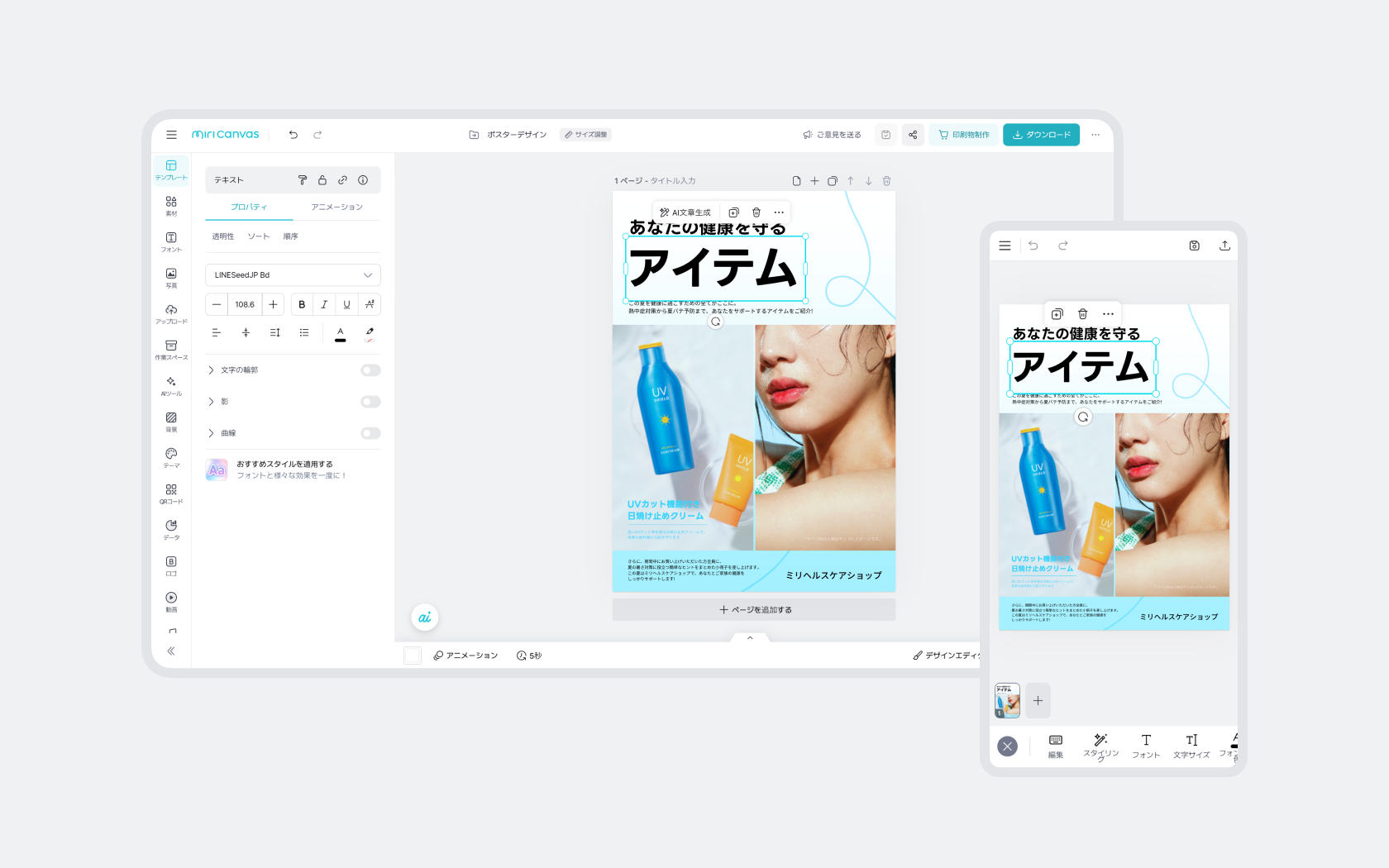The height and width of the screenshot is (868, 1389).
Task: Toggle bold formatting
Action: (x=302, y=305)
